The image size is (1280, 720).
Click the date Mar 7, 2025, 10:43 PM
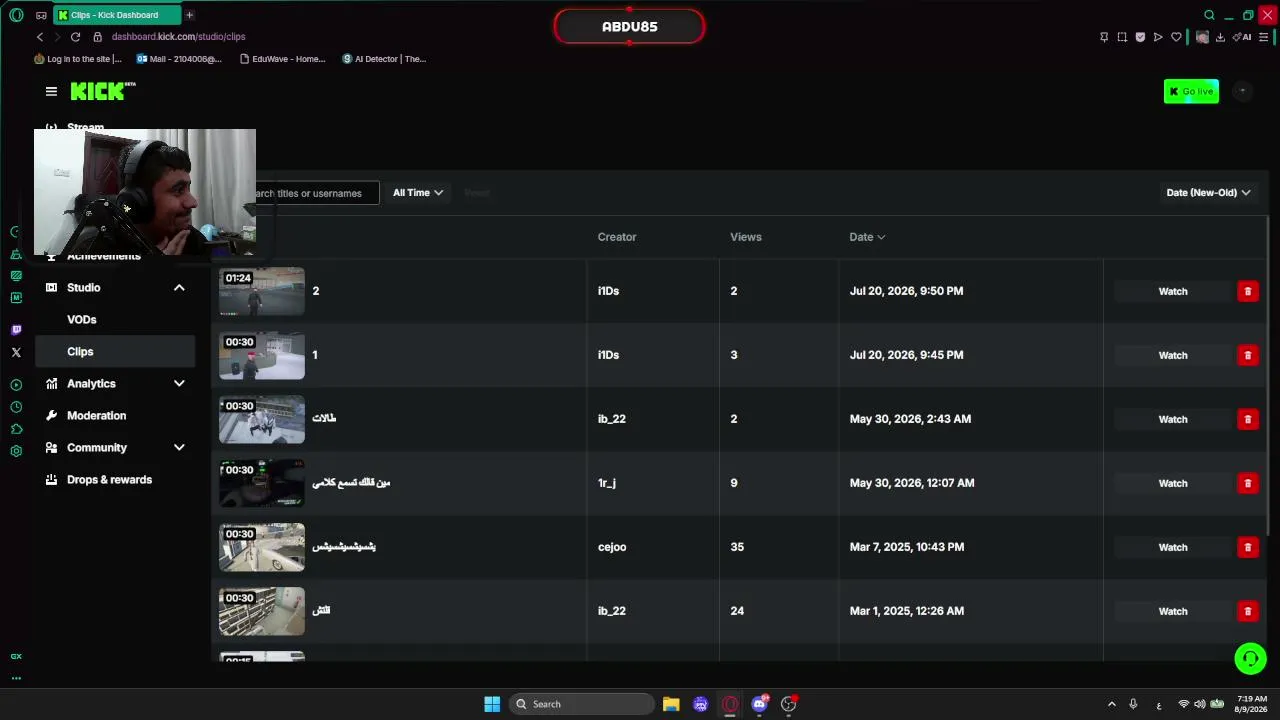pyautogui.click(x=907, y=547)
